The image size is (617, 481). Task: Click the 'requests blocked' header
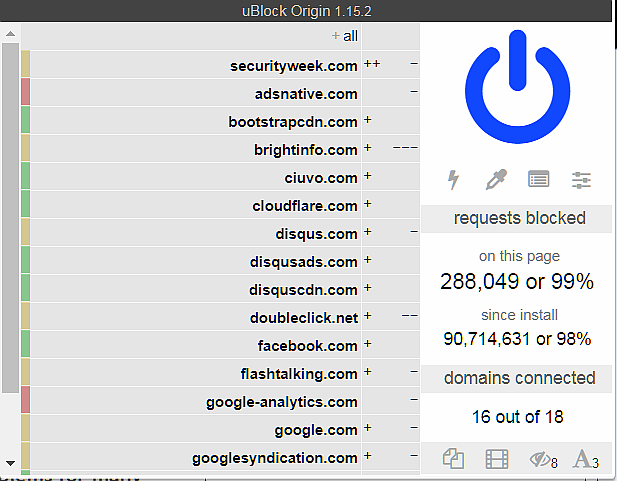[517, 218]
